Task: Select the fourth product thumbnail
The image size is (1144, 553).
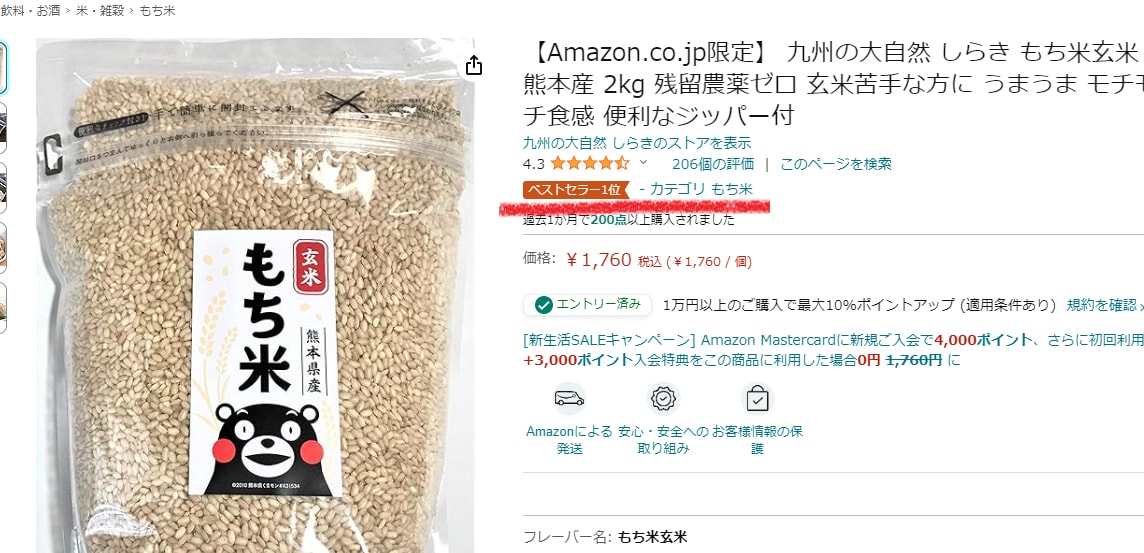Action: 3,247
